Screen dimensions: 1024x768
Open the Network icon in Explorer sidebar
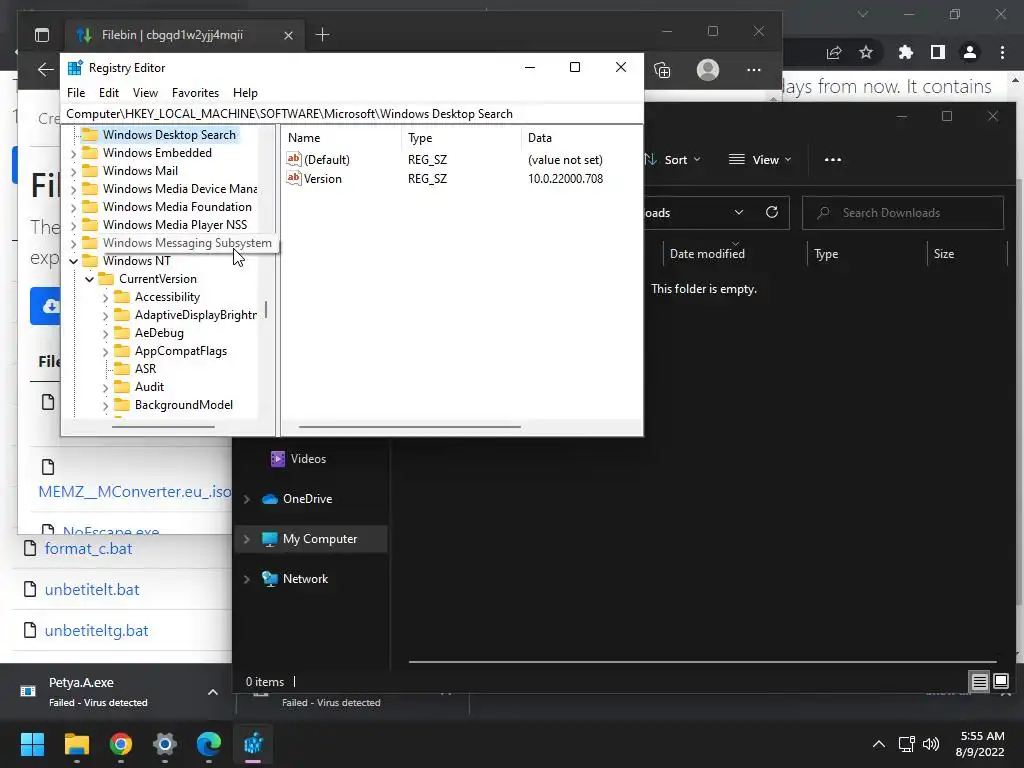tap(270, 579)
